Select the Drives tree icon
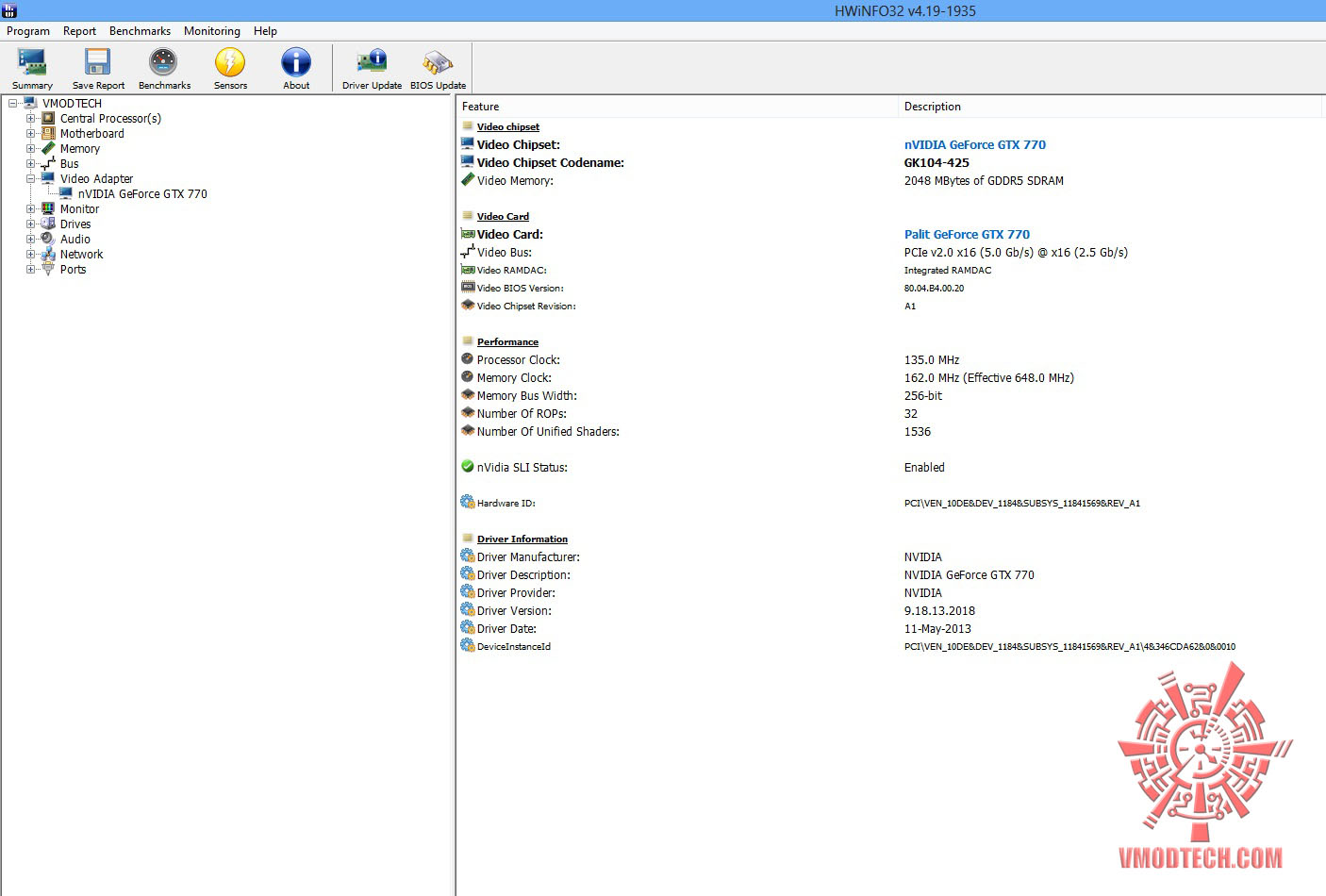Viewport: 1326px width, 896px height. click(48, 224)
